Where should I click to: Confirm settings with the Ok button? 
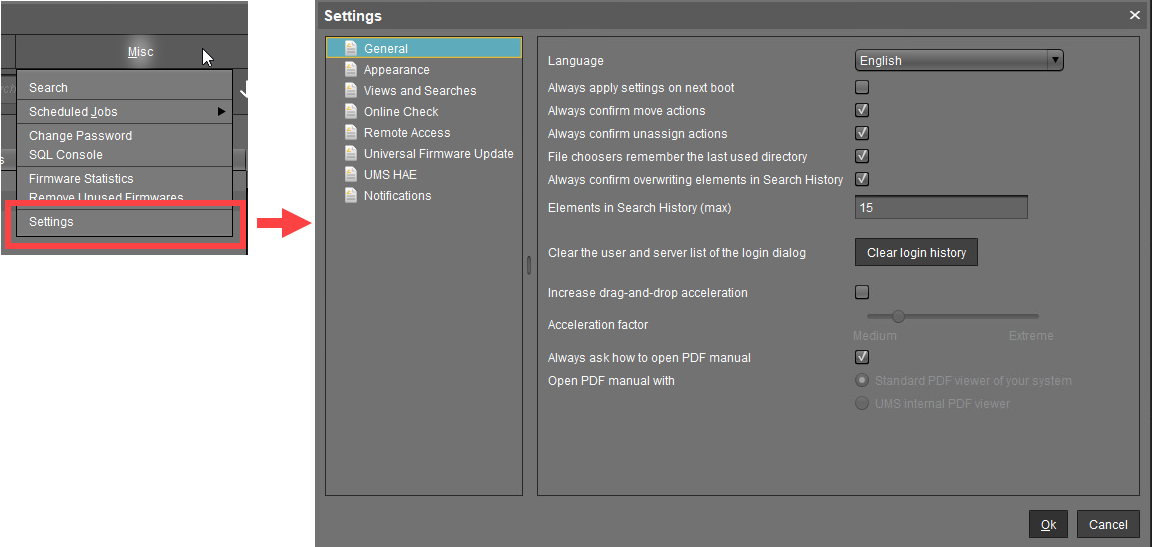1048,524
